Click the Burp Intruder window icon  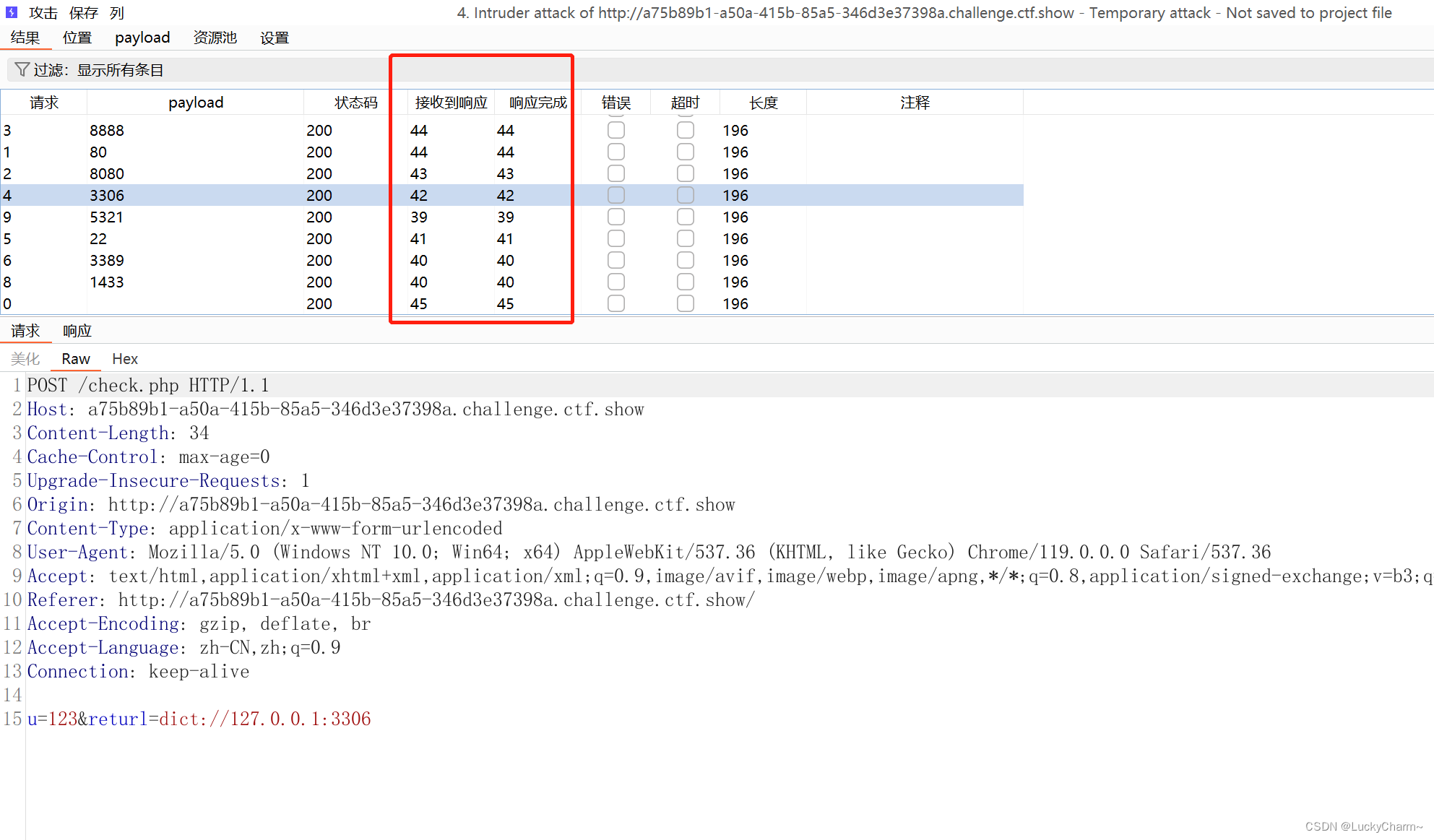[12, 12]
